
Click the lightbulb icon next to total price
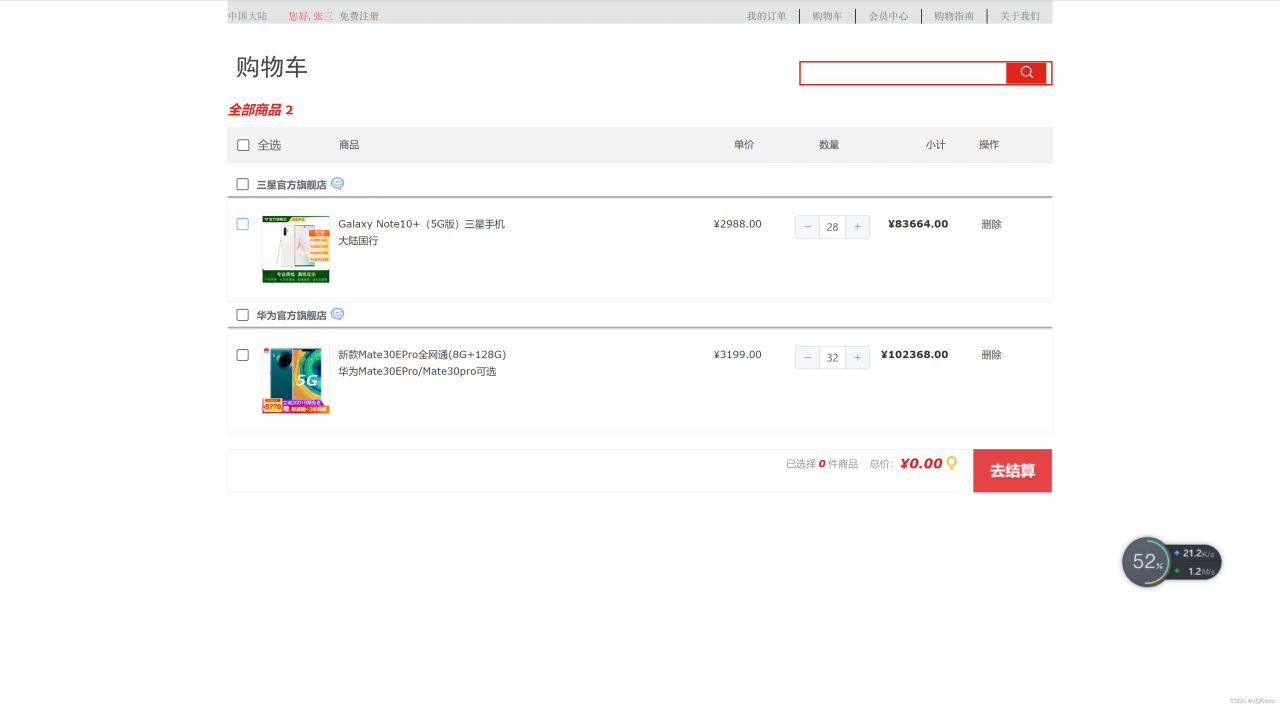pyautogui.click(x=952, y=463)
